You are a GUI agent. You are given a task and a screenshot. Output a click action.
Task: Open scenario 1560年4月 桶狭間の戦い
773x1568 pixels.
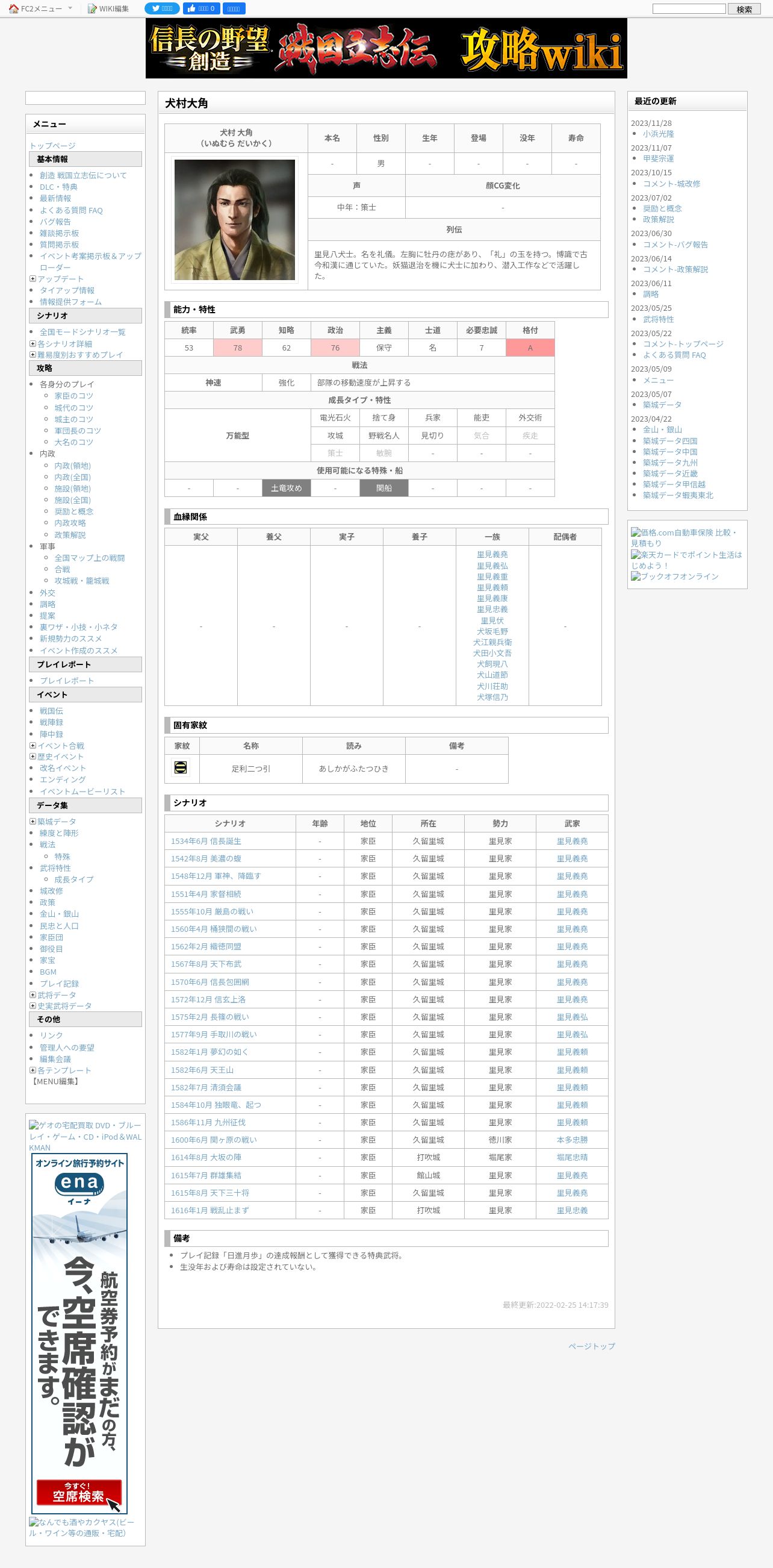pos(214,929)
